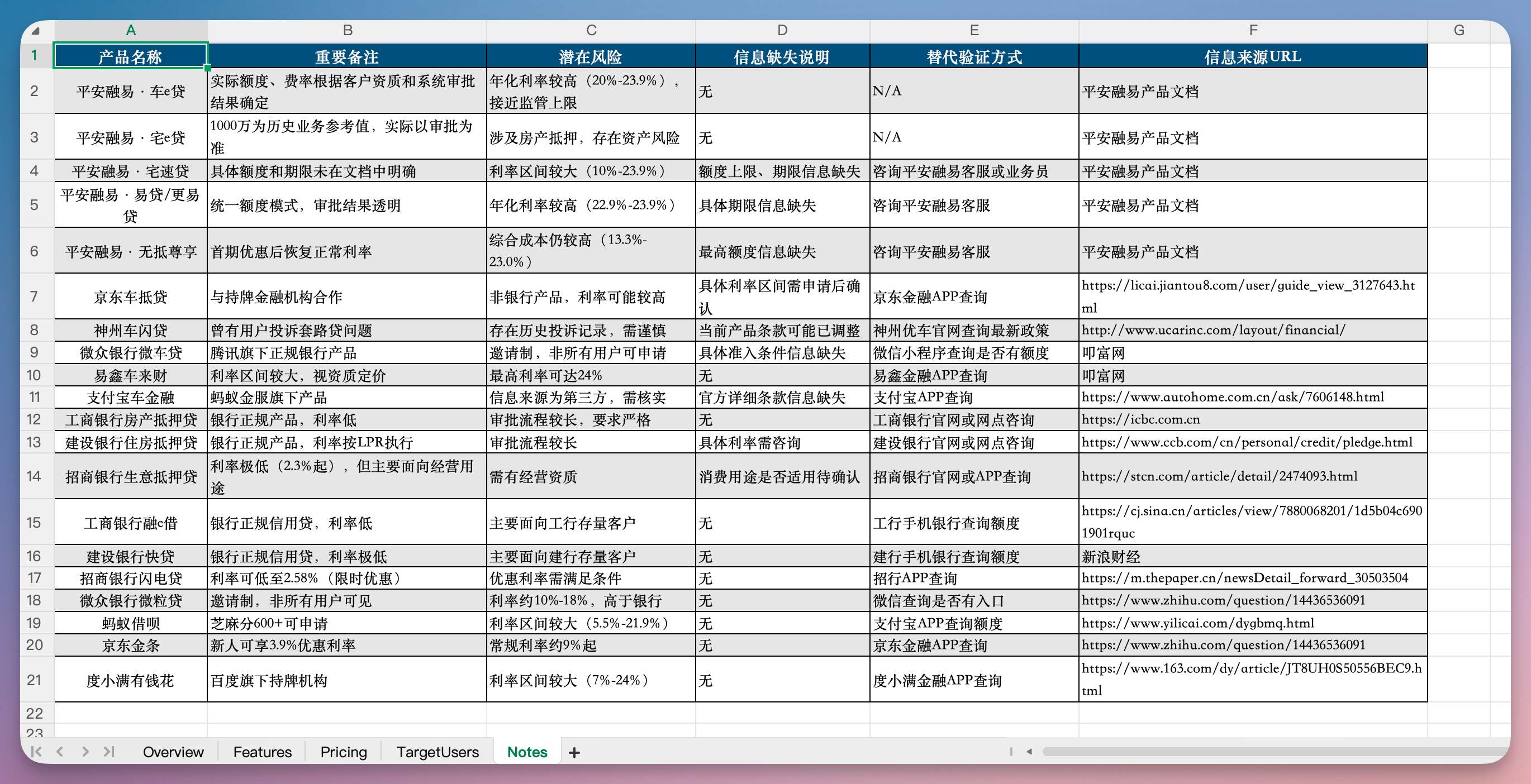This screenshot has height=784, width=1531.
Task: Click the 潜在风险 header cell
Action: coord(591,56)
